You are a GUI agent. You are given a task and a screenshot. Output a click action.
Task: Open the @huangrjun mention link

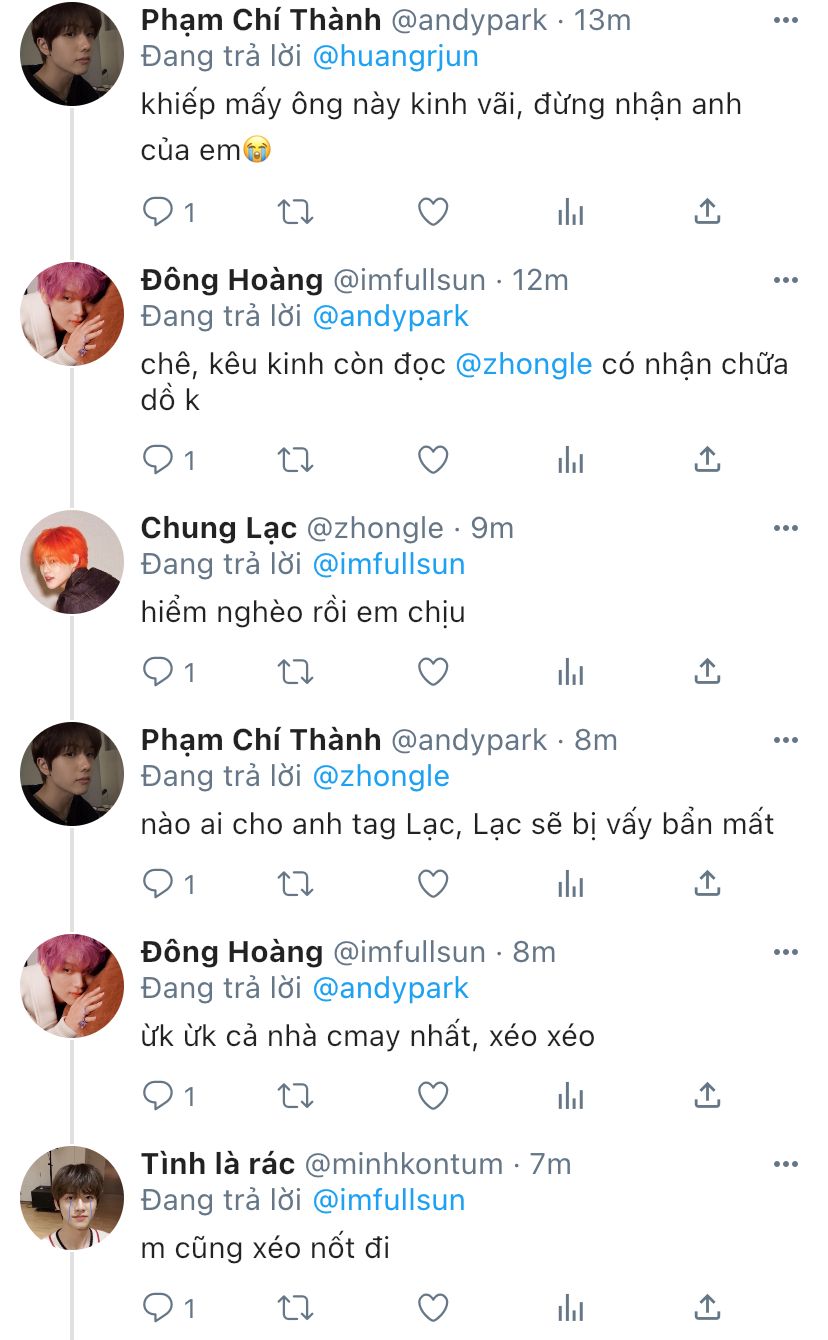395,56
